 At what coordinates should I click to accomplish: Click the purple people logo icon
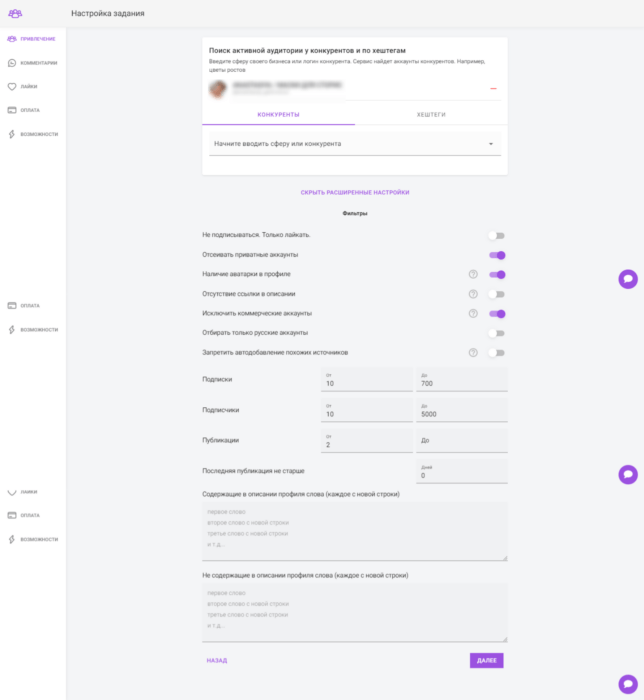pos(15,13)
